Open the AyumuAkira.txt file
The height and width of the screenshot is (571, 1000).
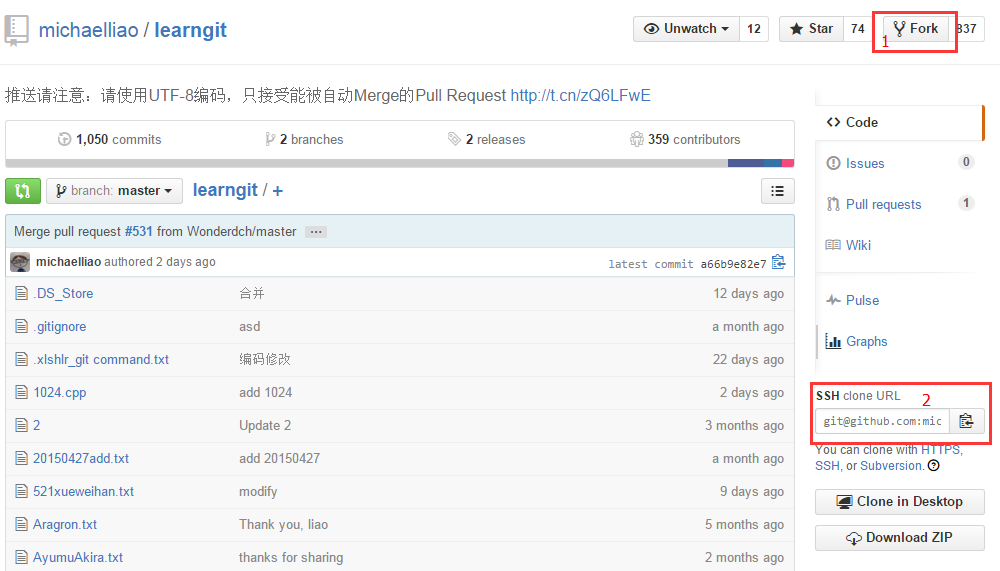(x=78, y=558)
